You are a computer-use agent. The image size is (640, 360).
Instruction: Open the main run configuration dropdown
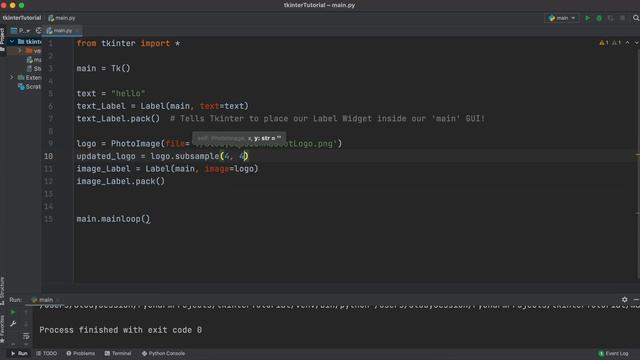click(562, 18)
